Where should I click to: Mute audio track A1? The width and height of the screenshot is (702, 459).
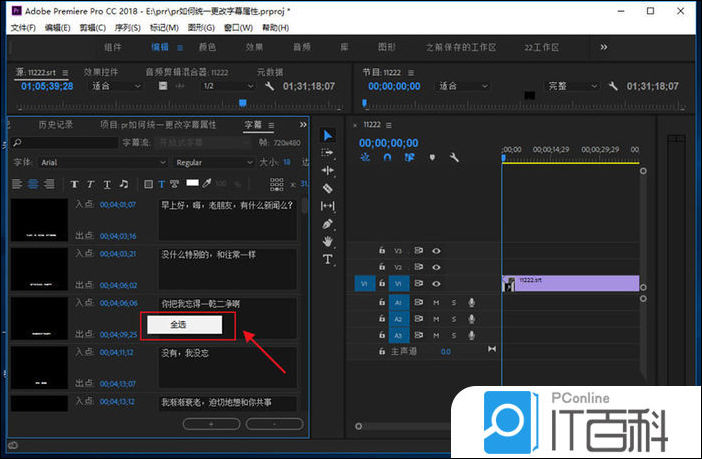click(x=437, y=302)
